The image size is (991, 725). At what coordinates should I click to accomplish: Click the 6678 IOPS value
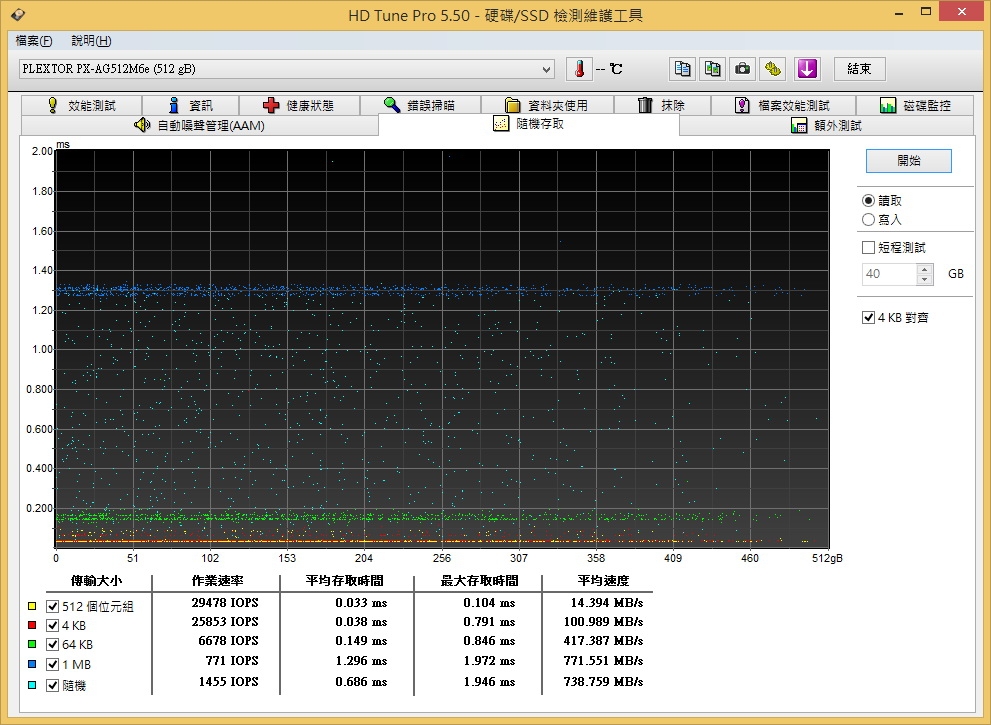pyautogui.click(x=228, y=641)
